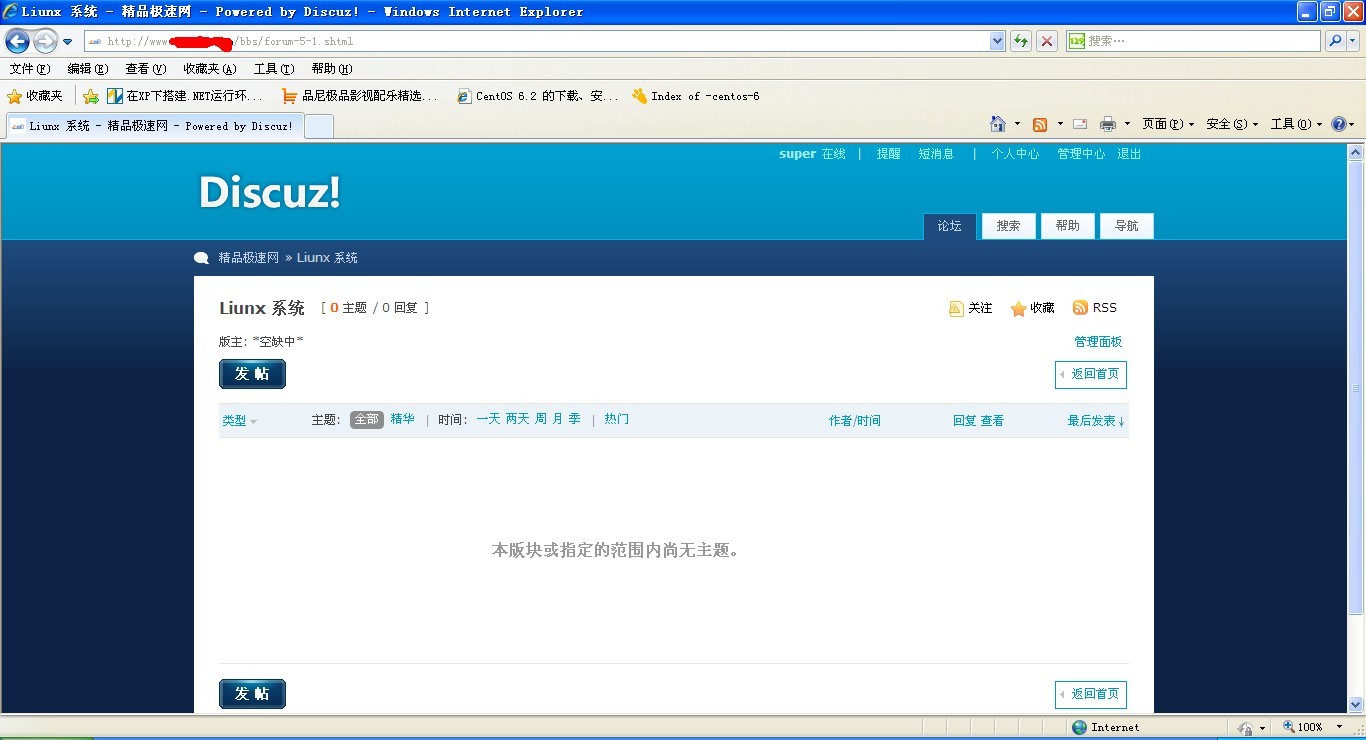Click the 在线 status link
The height and width of the screenshot is (740, 1366).
(x=834, y=154)
